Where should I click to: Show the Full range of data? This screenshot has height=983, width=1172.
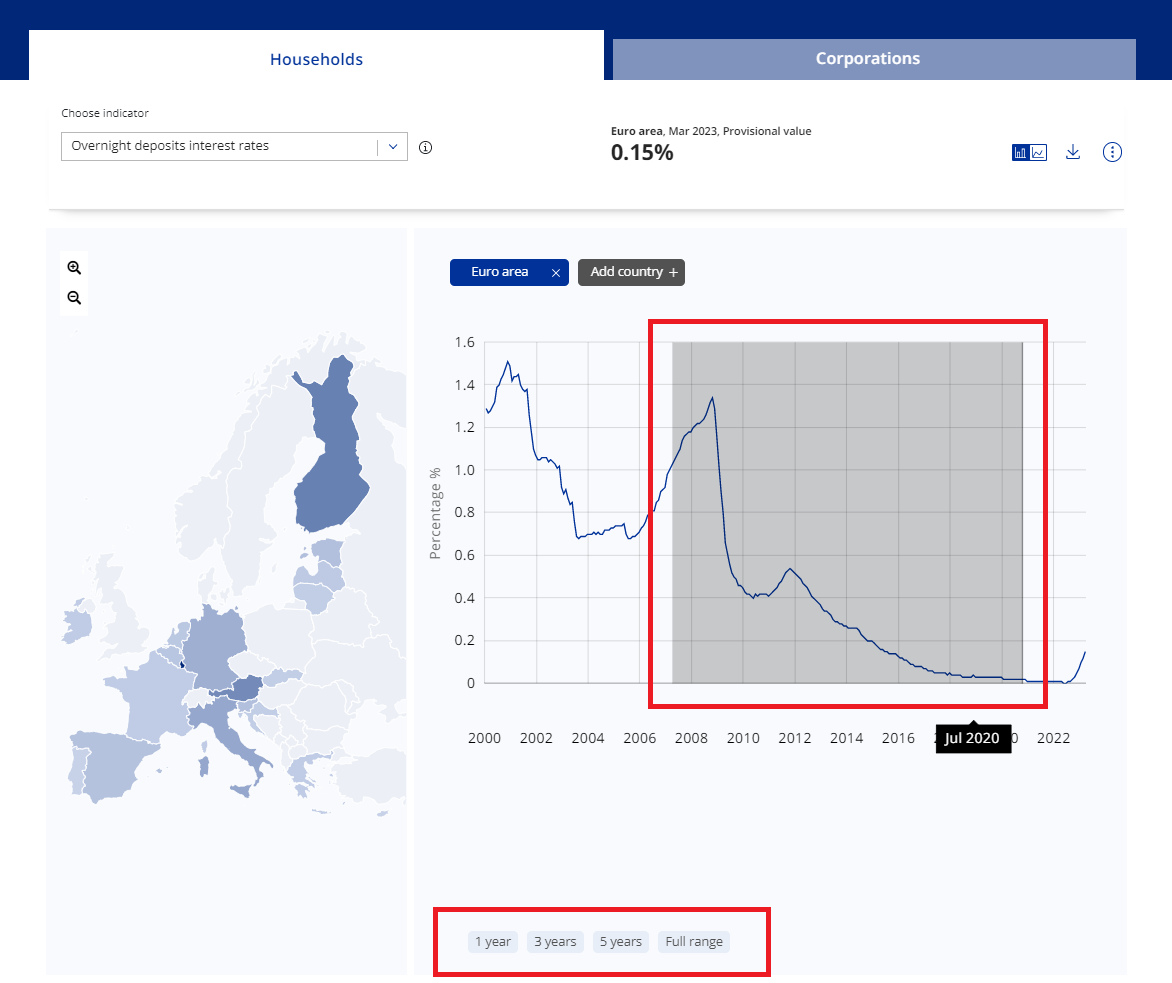pyautogui.click(x=693, y=941)
